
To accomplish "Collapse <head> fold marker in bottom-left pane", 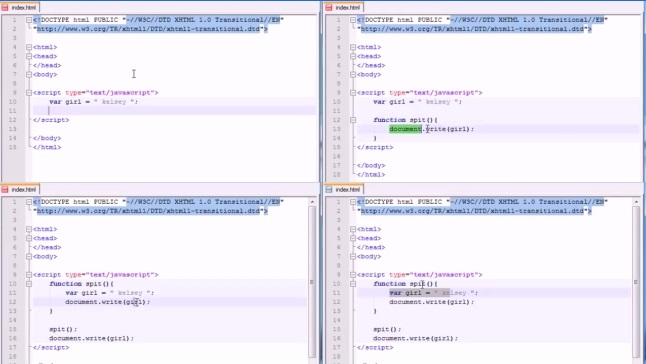I will (x=29, y=238).
